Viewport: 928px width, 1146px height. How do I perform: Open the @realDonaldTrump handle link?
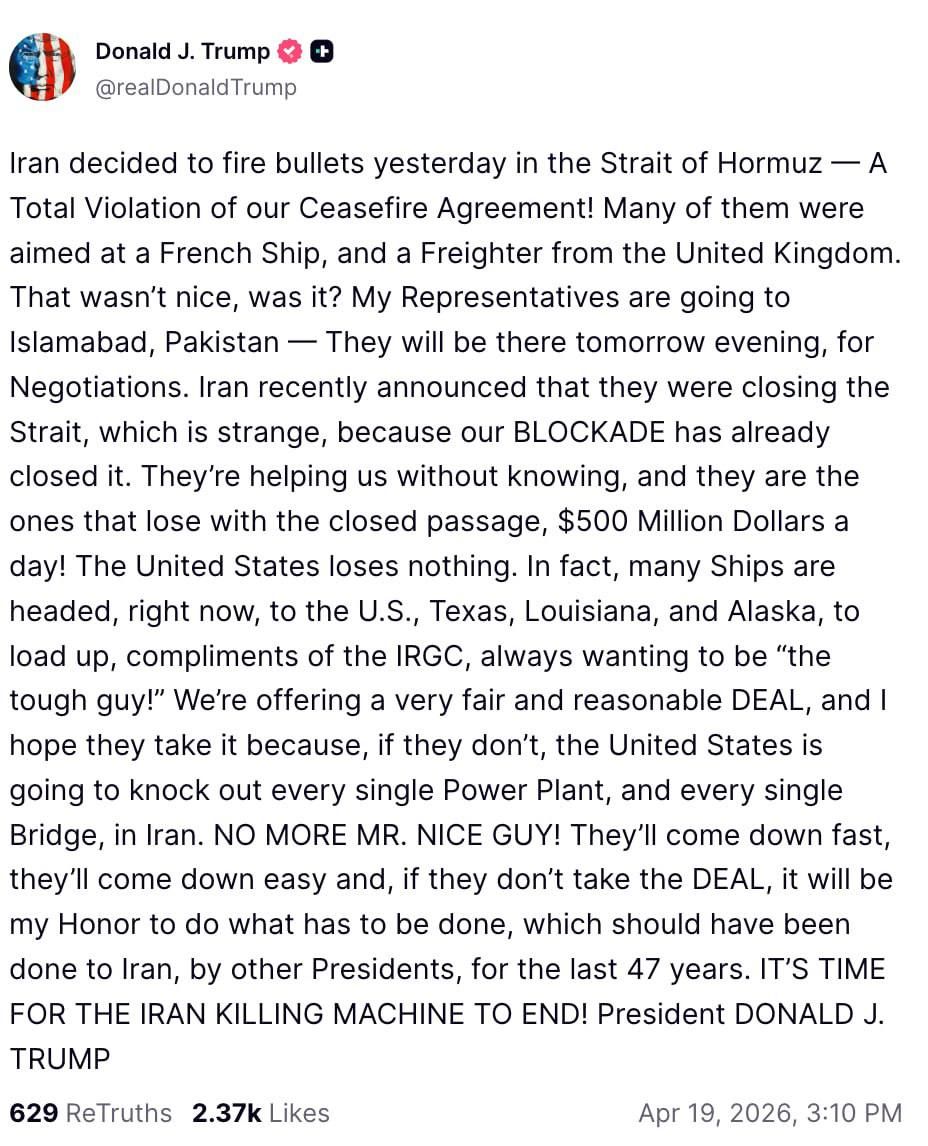tap(196, 88)
